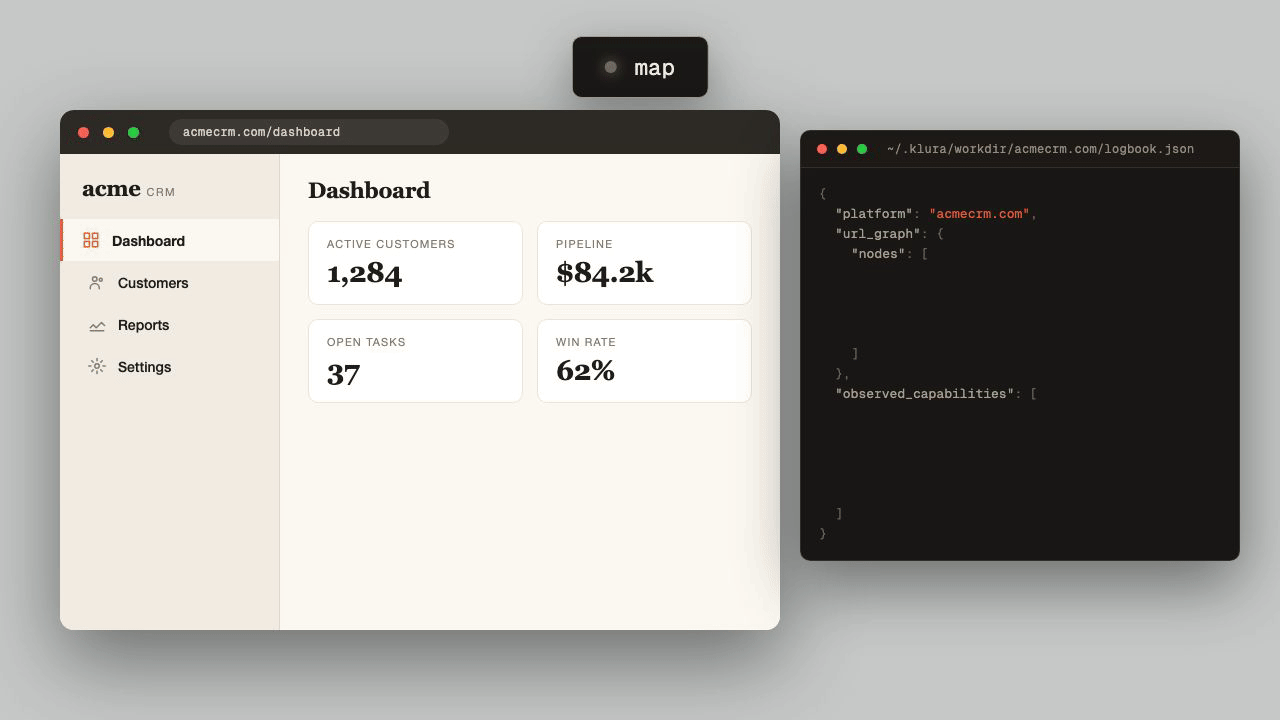Maximize the acmecrm browser window

click(x=133, y=132)
